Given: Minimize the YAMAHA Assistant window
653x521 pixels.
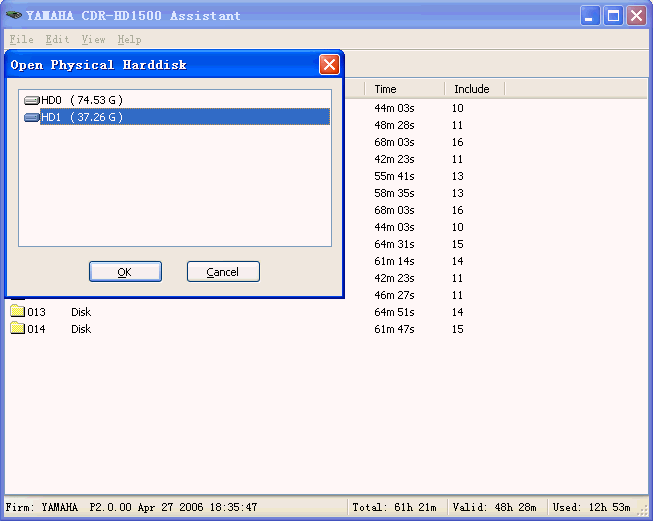Looking at the screenshot, I should click(x=590, y=16).
